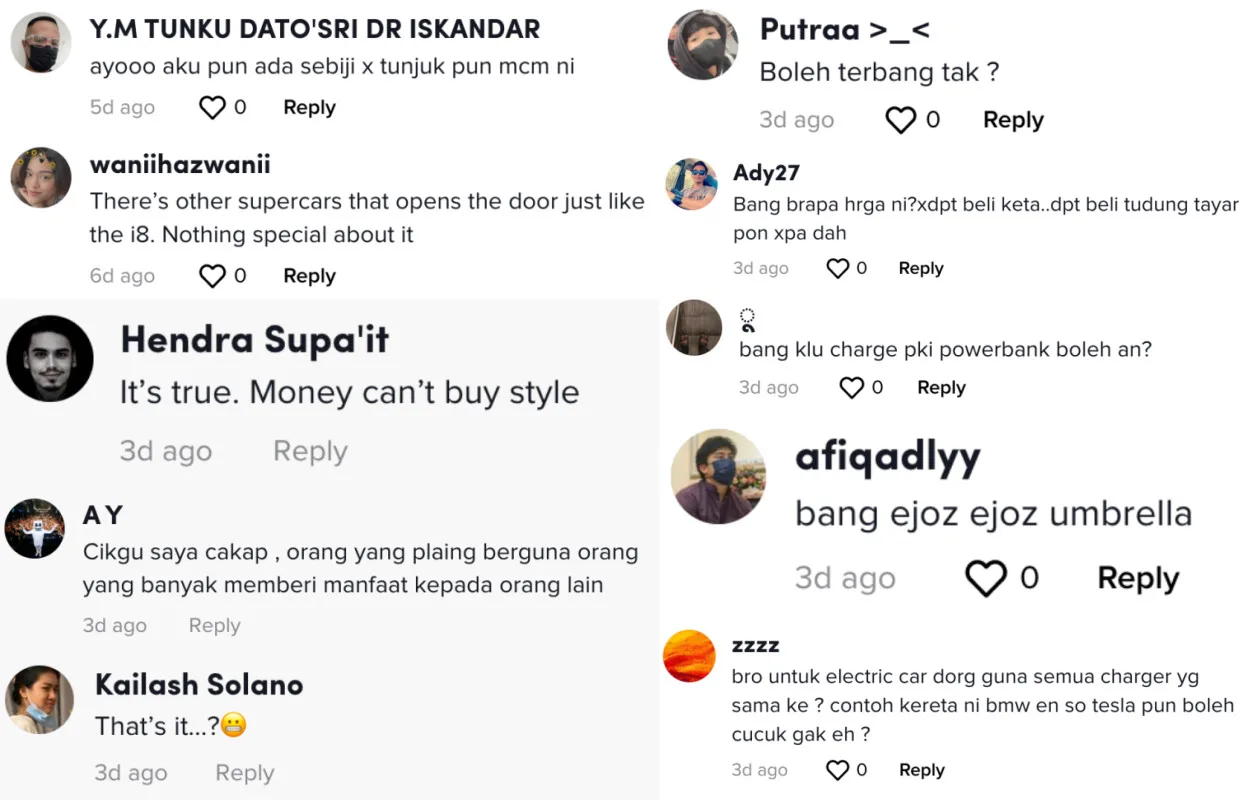Tap heart on Putraa's "Boleh terbang tak" comment

tap(901, 121)
